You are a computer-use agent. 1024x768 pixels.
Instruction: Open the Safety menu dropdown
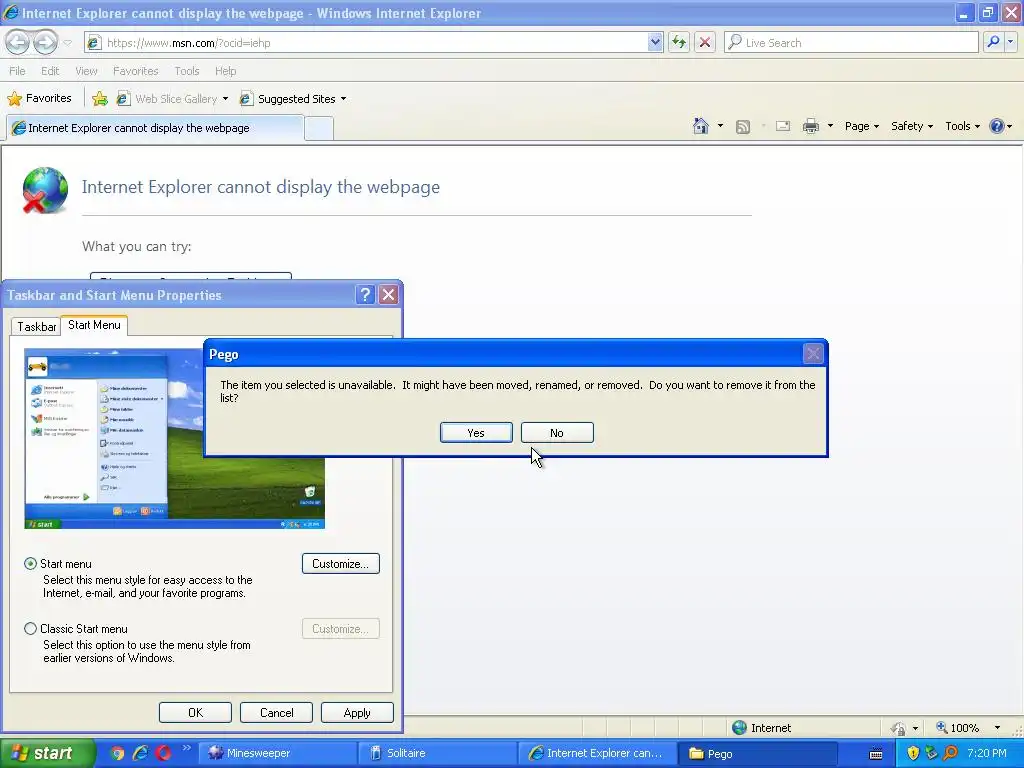tap(912, 126)
